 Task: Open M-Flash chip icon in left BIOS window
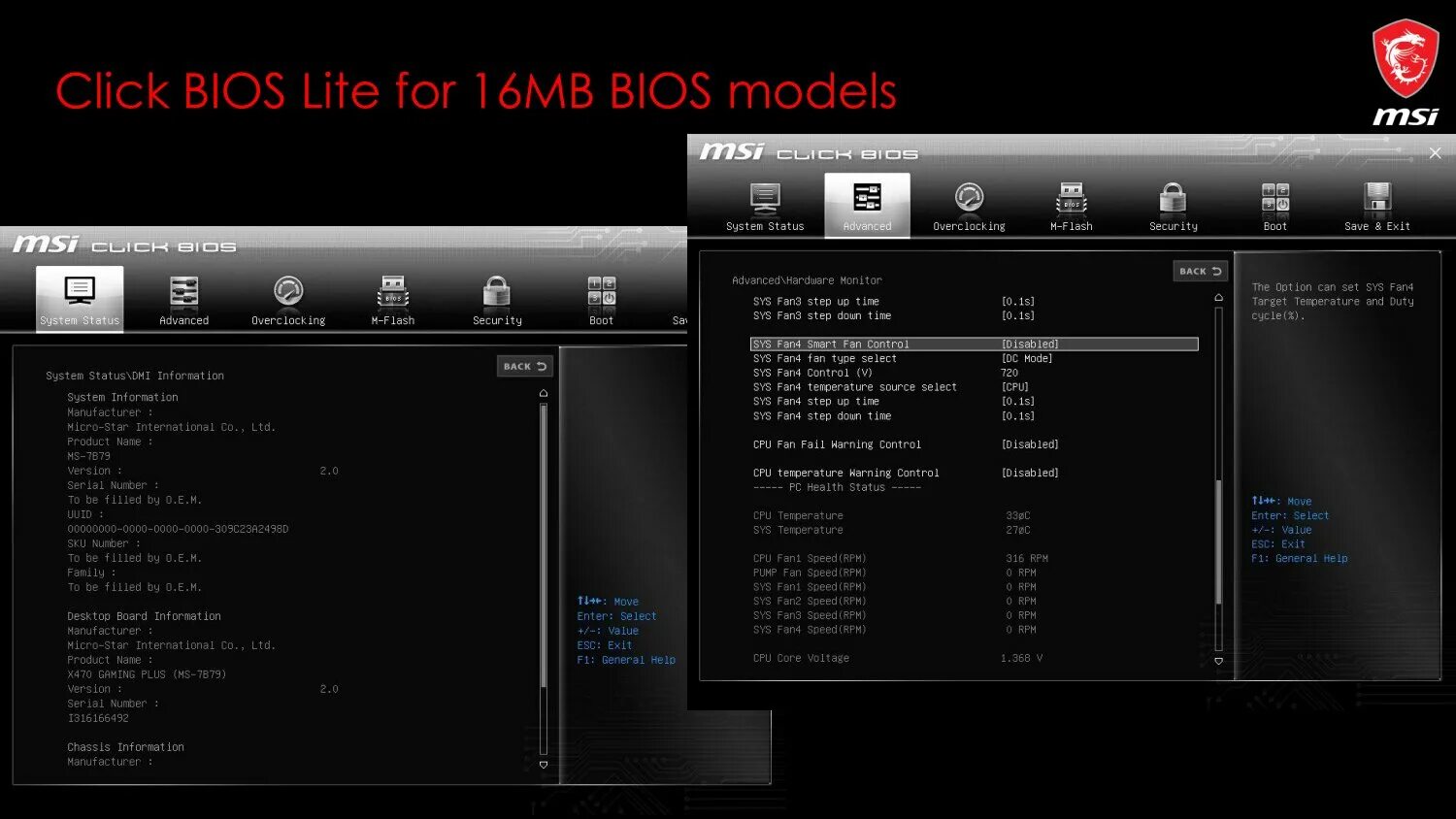393,291
